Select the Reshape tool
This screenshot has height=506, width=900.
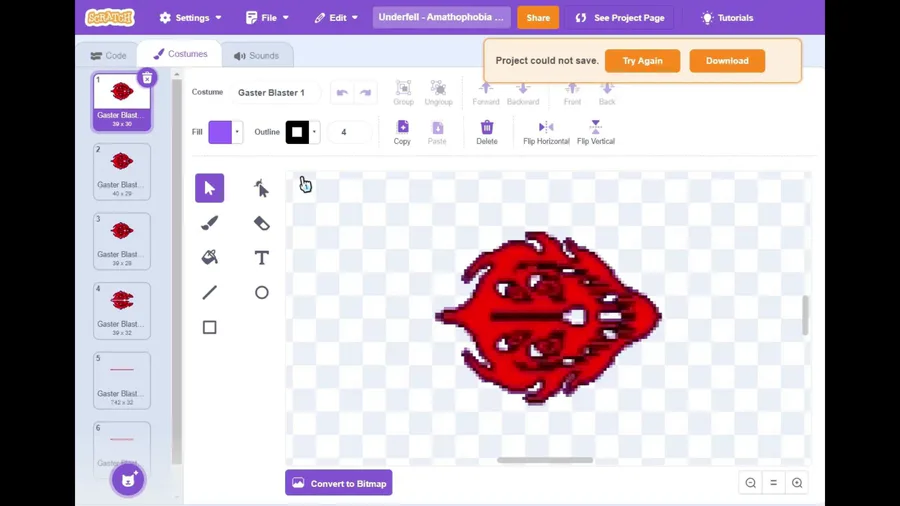click(x=261, y=188)
